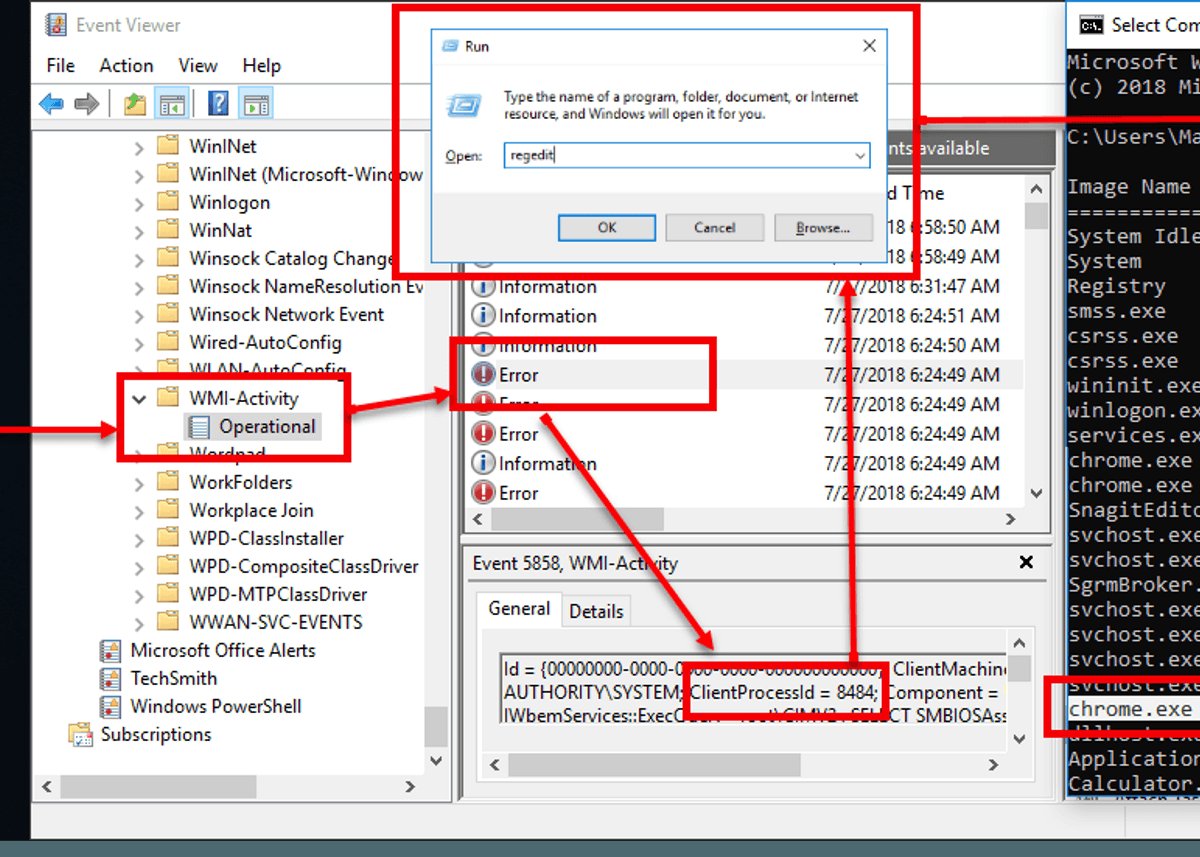Screen dimensions: 1200x857
Task: Click the Show/Hide Action Pane icon
Action: coord(256,103)
